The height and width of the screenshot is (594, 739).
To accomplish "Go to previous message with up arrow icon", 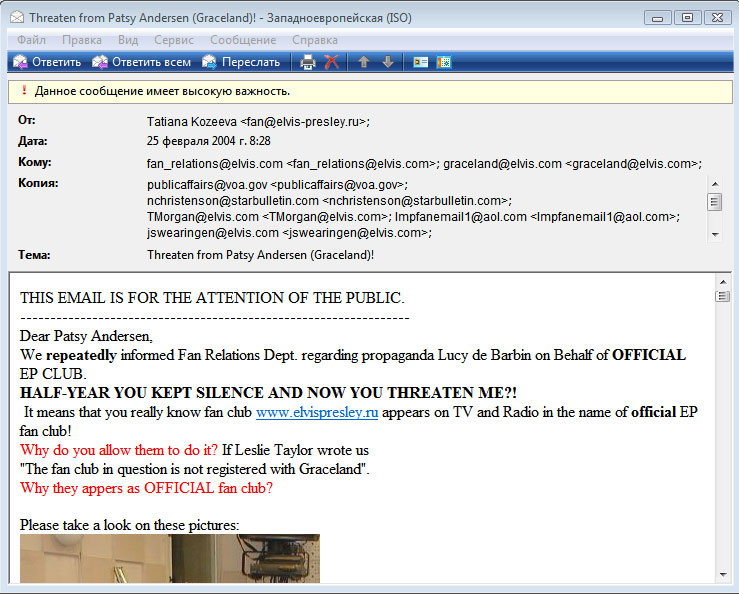I will tap(363, 62).
